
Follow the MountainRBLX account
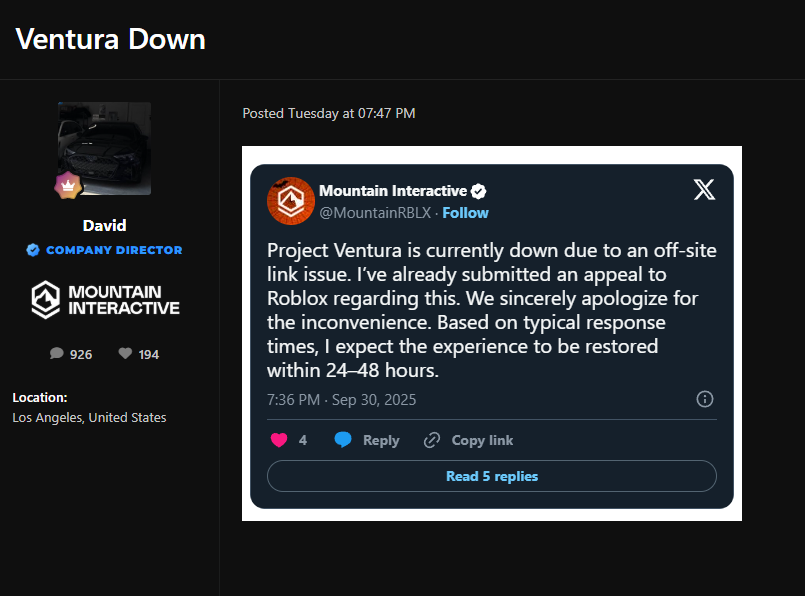point(465,213)
